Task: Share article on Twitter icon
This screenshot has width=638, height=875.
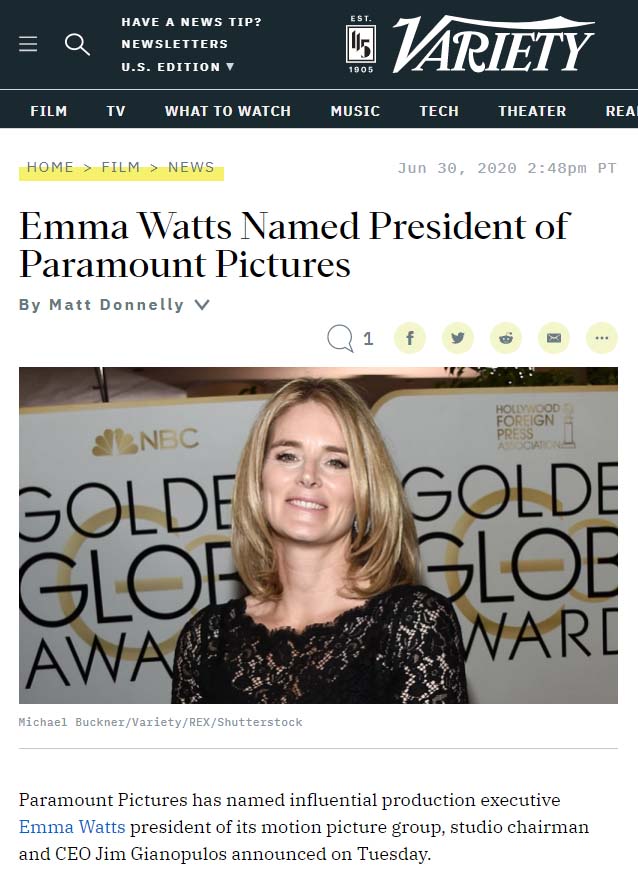Action: (x=458, y=338)
